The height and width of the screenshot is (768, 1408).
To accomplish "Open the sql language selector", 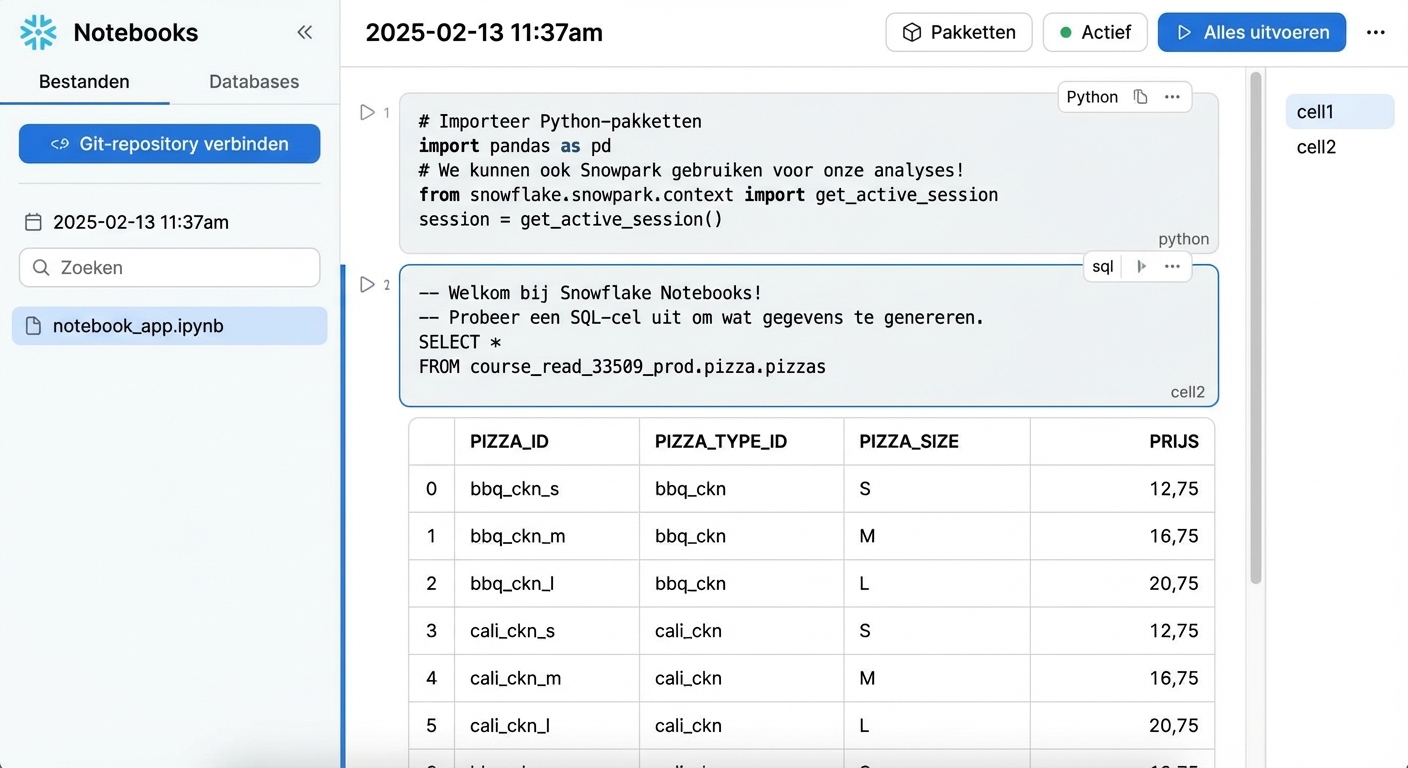I will pos(1102,266).
